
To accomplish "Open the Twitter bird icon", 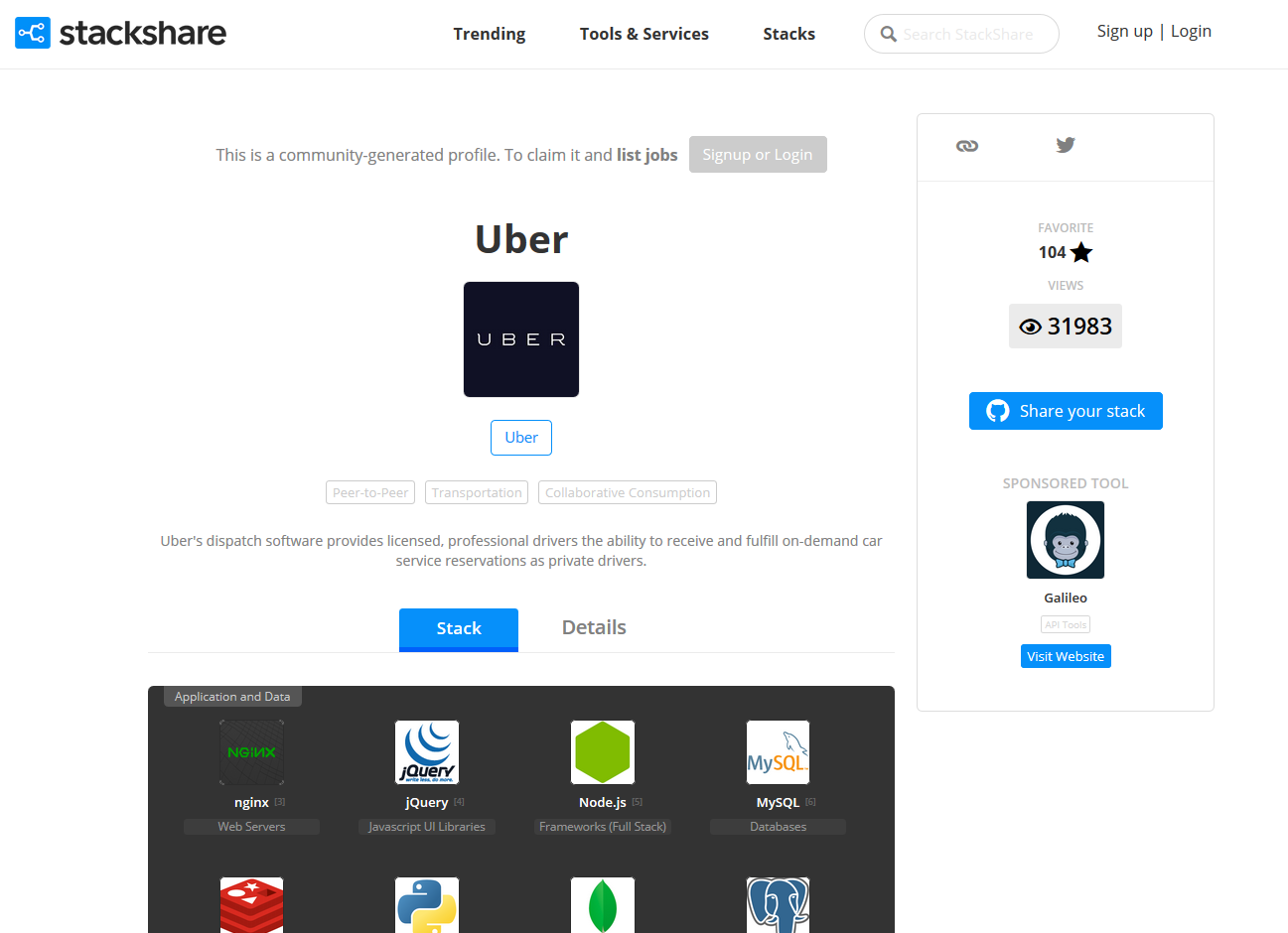I will click(x=1066, y=145).
